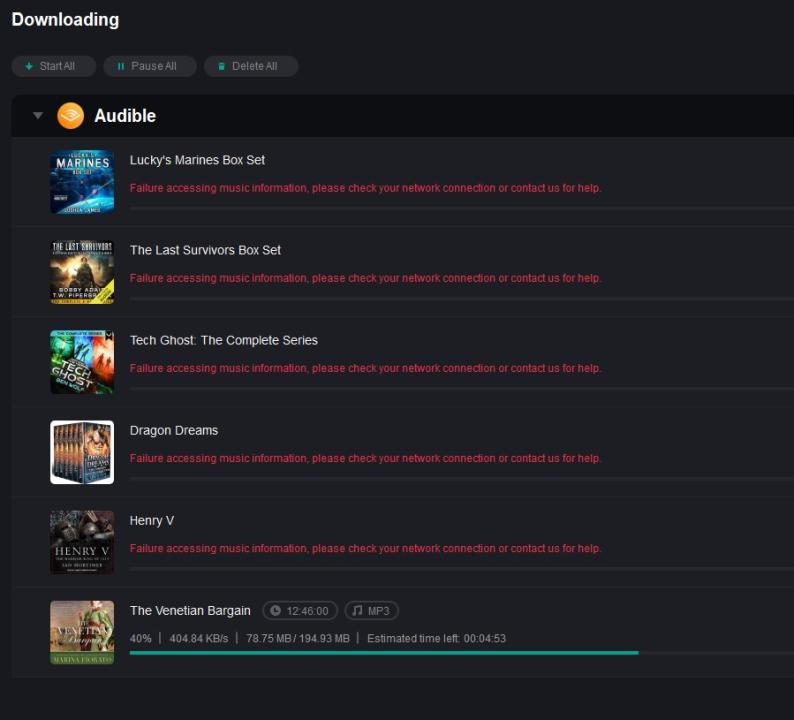The image size is (794, 720).
Task: Open The Venetian Bargain cover thumbnail
Action: (x=82, y=632)
